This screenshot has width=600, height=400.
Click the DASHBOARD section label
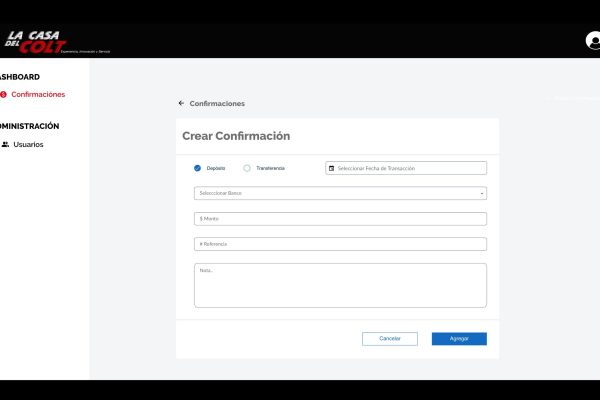pos(20,77)
